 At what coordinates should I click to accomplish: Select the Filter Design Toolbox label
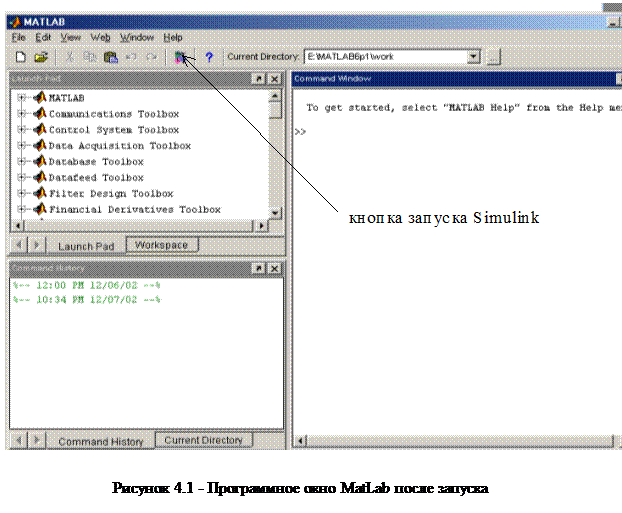click(x=111, y=194)
